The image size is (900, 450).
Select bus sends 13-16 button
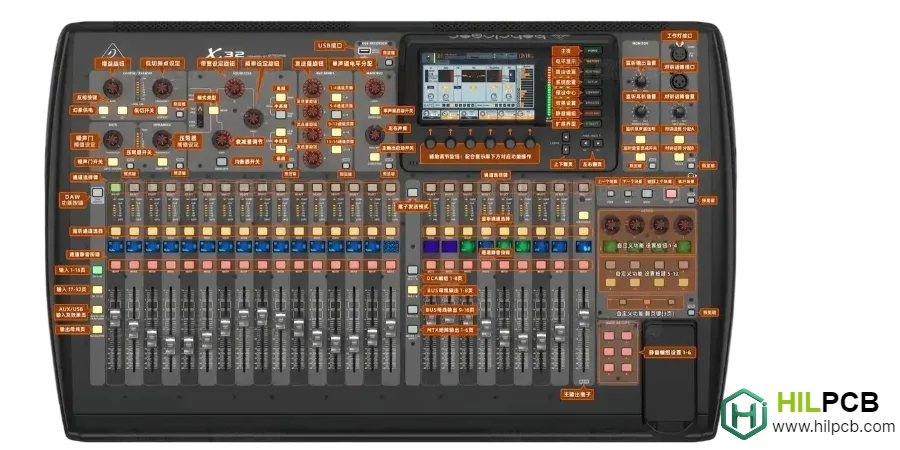[336, 149]
